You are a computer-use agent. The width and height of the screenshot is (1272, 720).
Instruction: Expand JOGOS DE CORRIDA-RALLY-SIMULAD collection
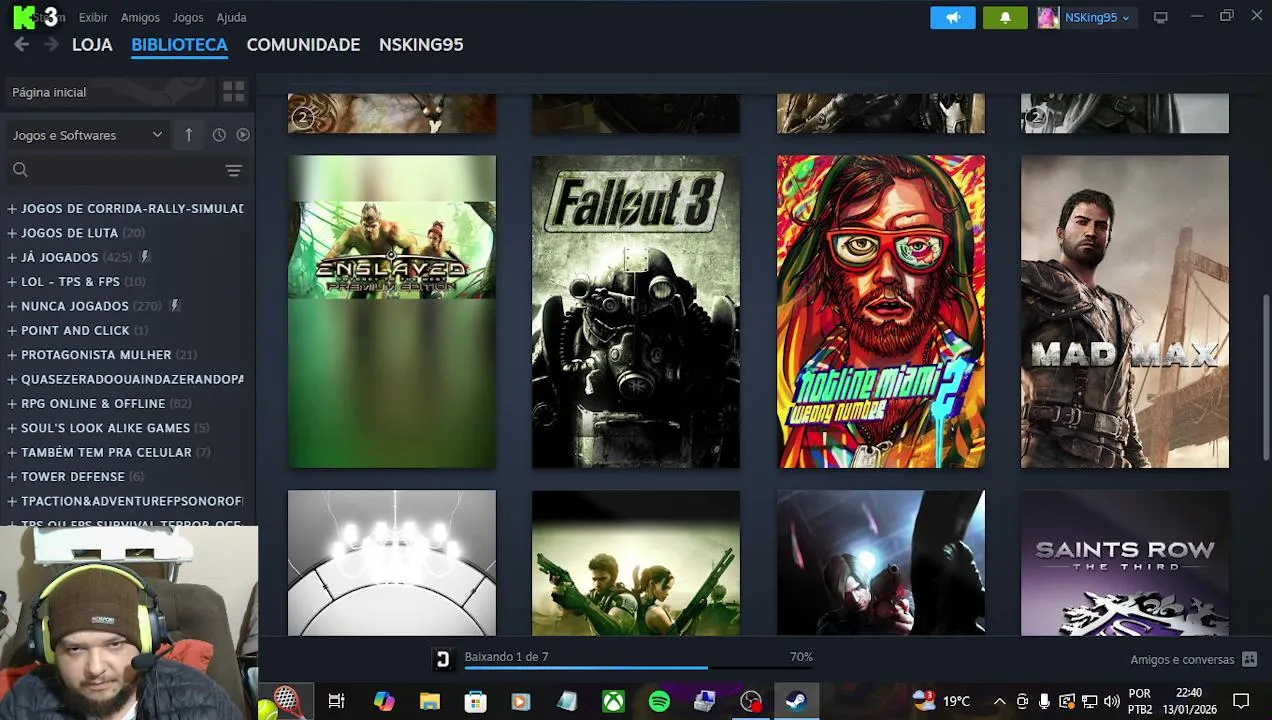12,209
